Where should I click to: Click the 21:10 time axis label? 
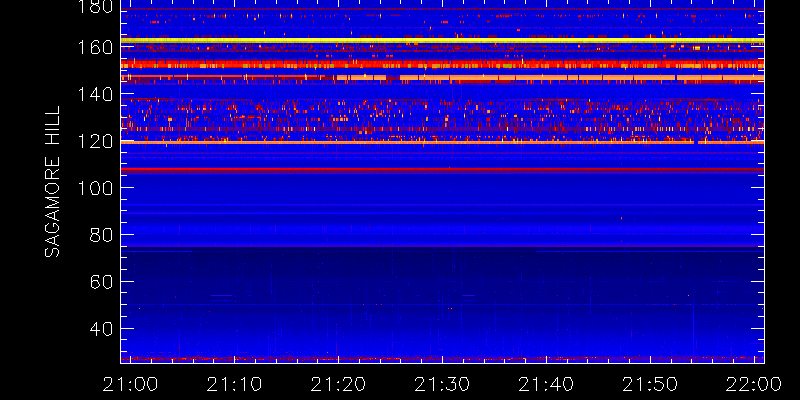point(233,384)
